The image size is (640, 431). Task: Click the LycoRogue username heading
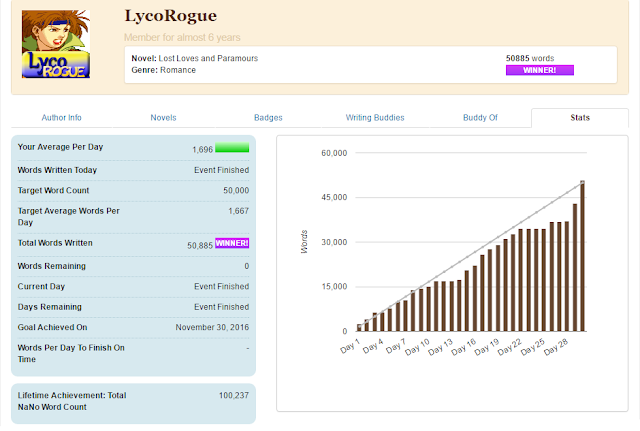coord(171,16)
